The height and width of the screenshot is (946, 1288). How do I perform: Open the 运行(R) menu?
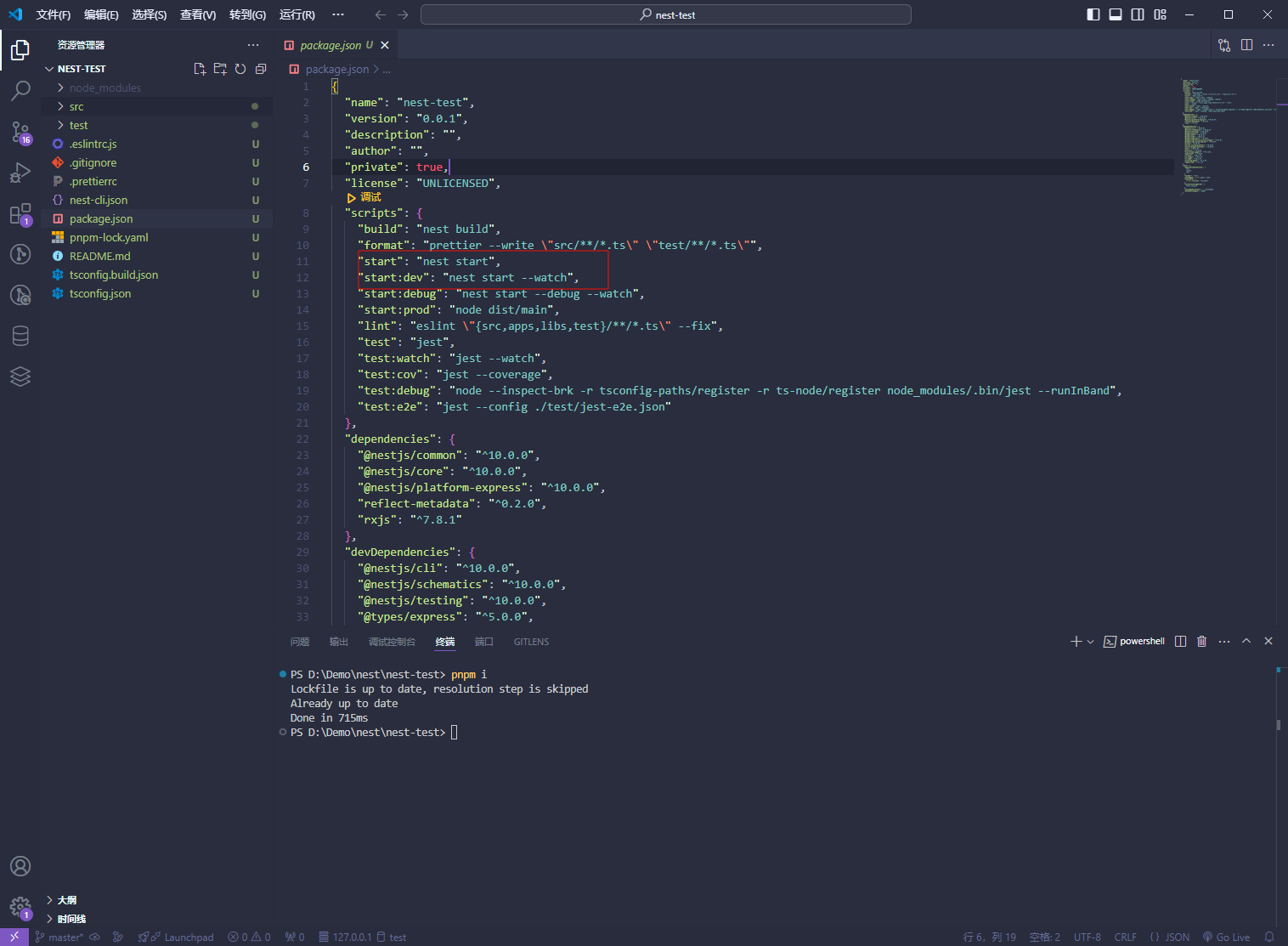pos(297,14)
